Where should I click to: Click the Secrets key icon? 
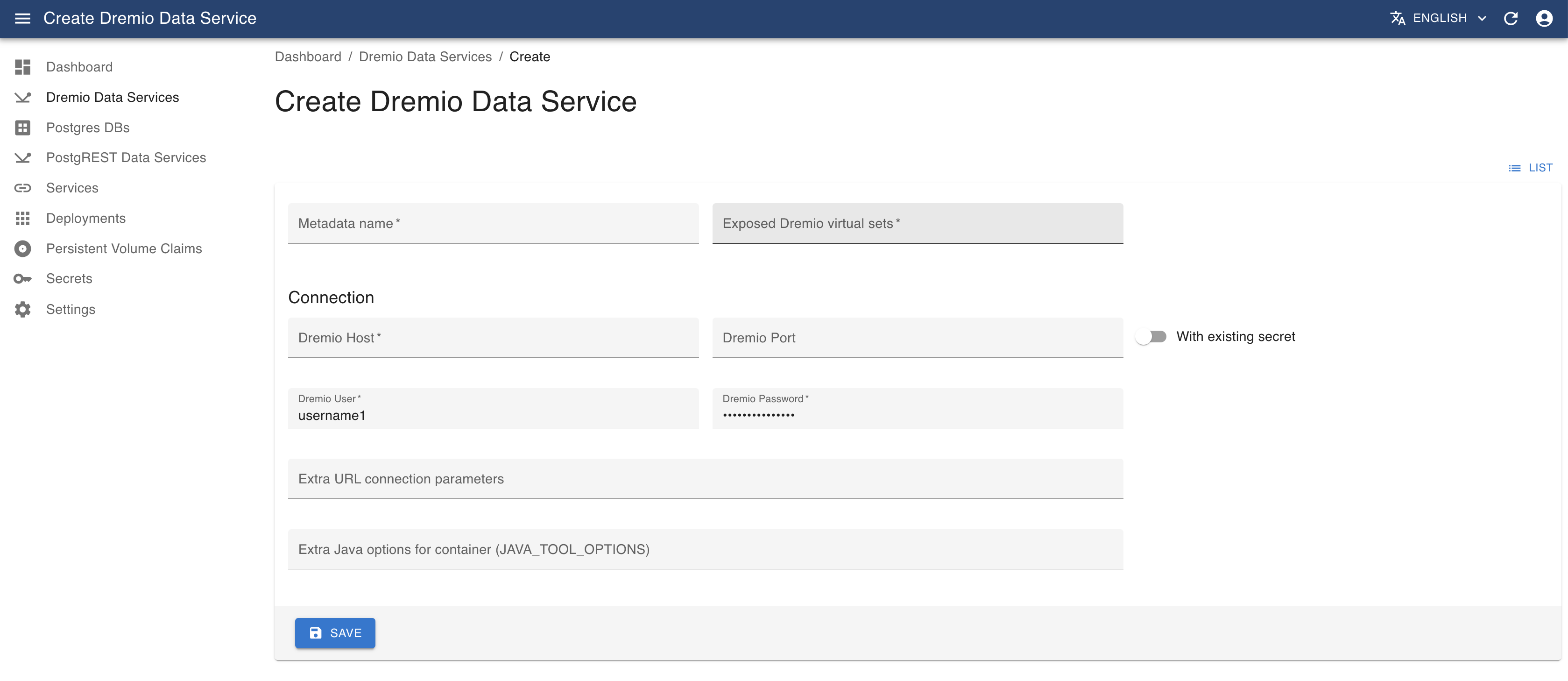(x=22, y=278)
